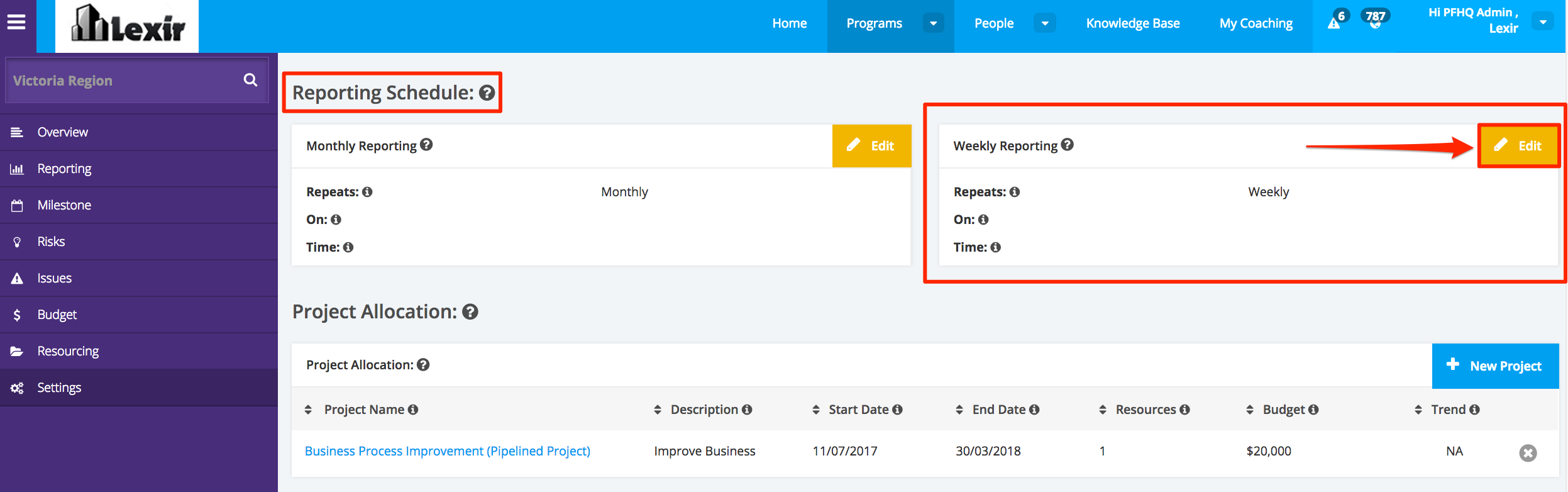Screen dimensions: 1568x492
Task: Click info icon beside Weekly Repeats label
Action: [1015, 192]
